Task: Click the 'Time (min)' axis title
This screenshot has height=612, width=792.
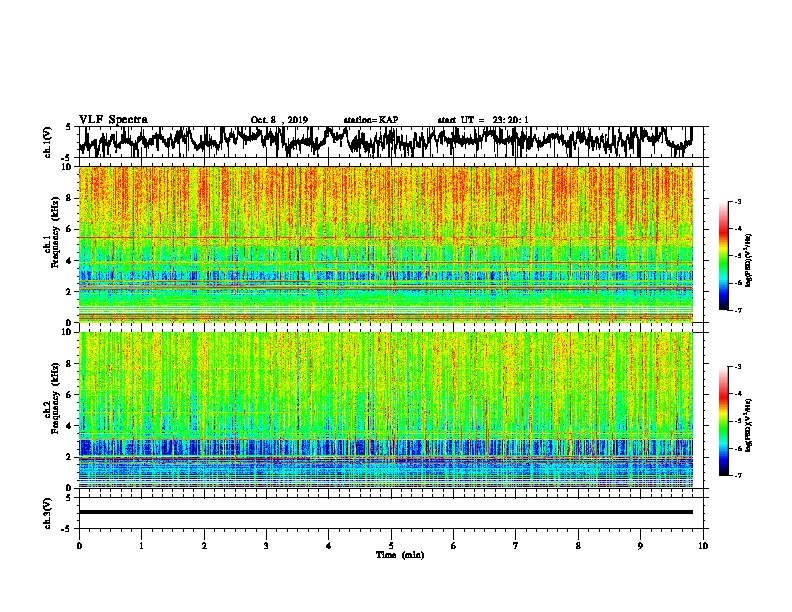Action: point(400,555)
